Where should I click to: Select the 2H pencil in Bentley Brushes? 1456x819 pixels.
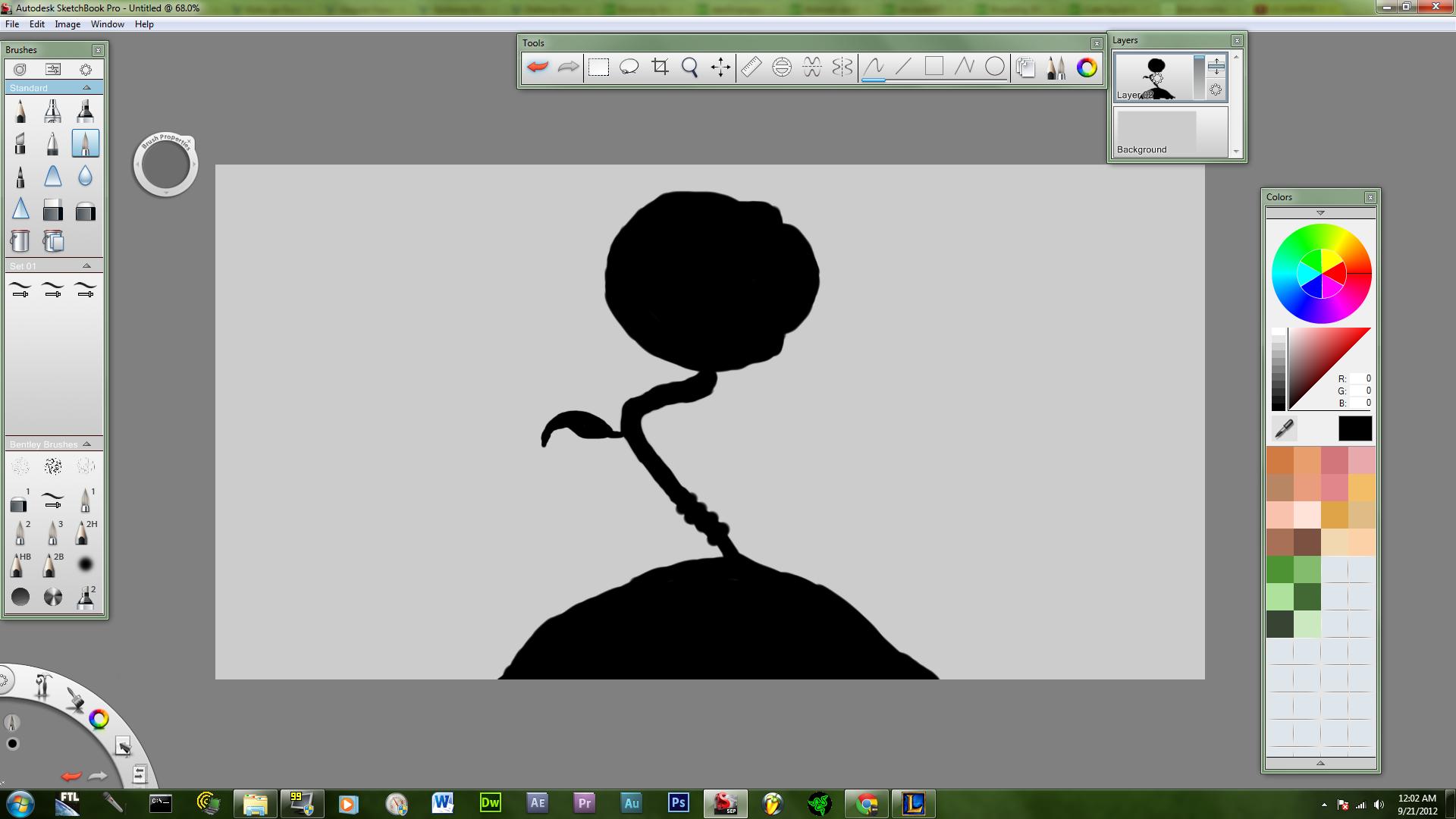click(85, 532)
